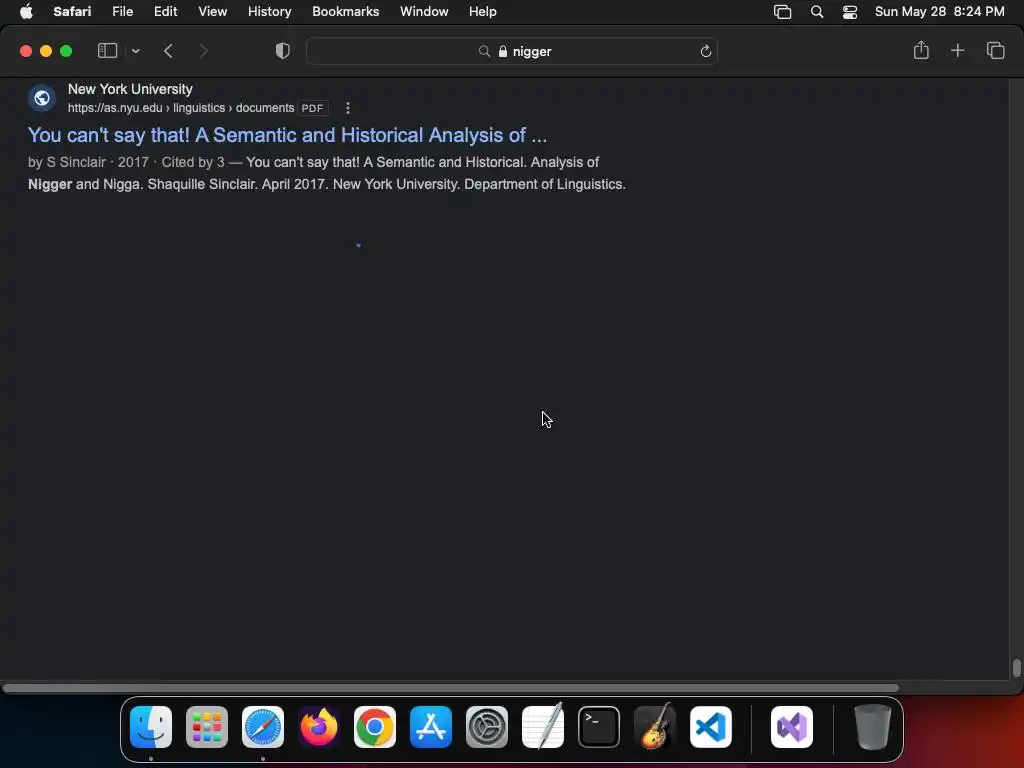Screen dimensions: 1024x768
Task: Click the vertical scrollbar thumb
Action: tap(1016, 668)
